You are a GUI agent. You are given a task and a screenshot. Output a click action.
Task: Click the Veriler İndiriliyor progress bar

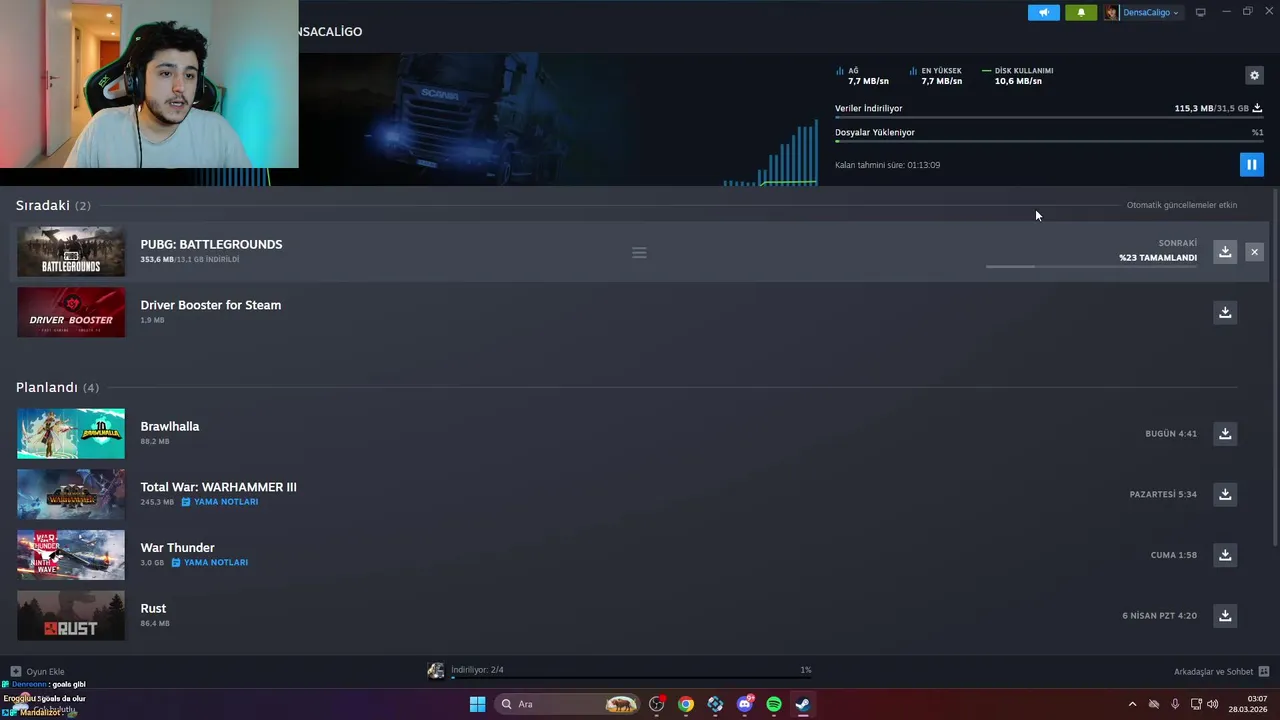coord(1049,118)
